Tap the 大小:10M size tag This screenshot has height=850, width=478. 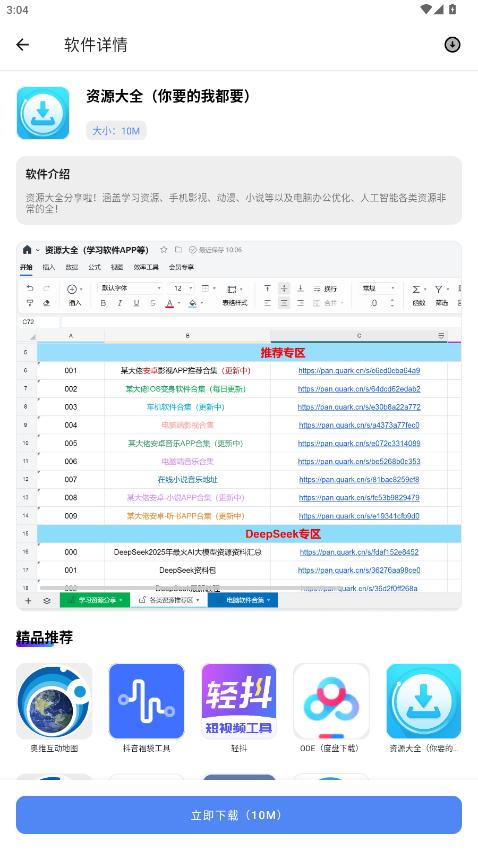(x=116, y=131)
